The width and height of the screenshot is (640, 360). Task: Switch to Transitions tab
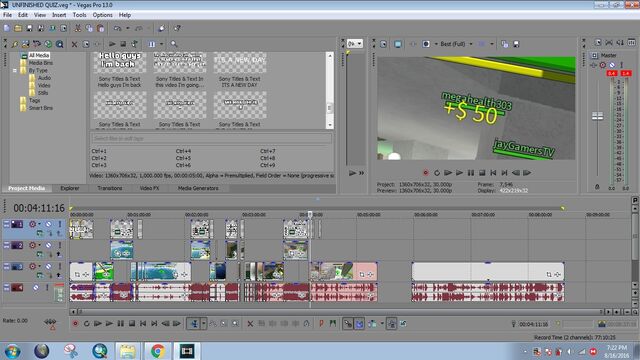point(110,188)
